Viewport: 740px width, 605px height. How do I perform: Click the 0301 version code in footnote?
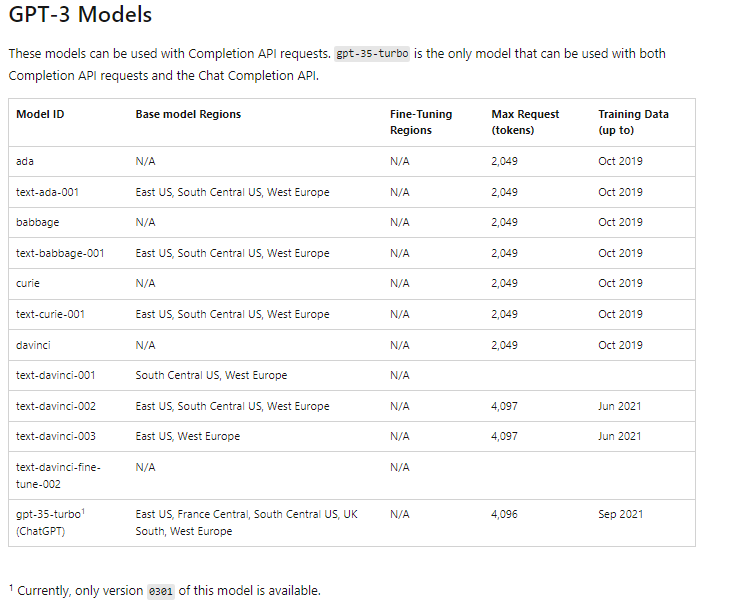tap(160, 591)
